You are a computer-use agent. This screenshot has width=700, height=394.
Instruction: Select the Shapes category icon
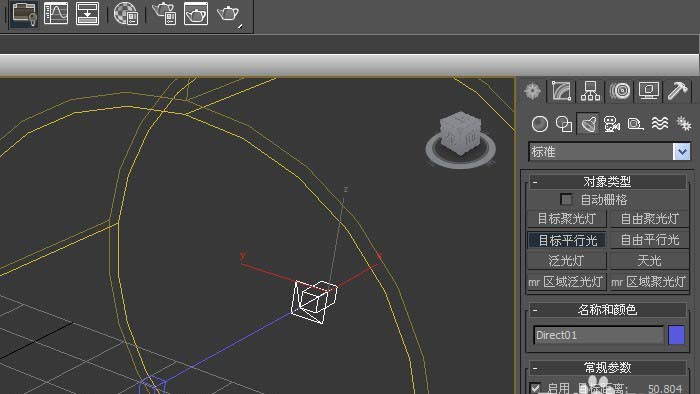click(564, 124)
